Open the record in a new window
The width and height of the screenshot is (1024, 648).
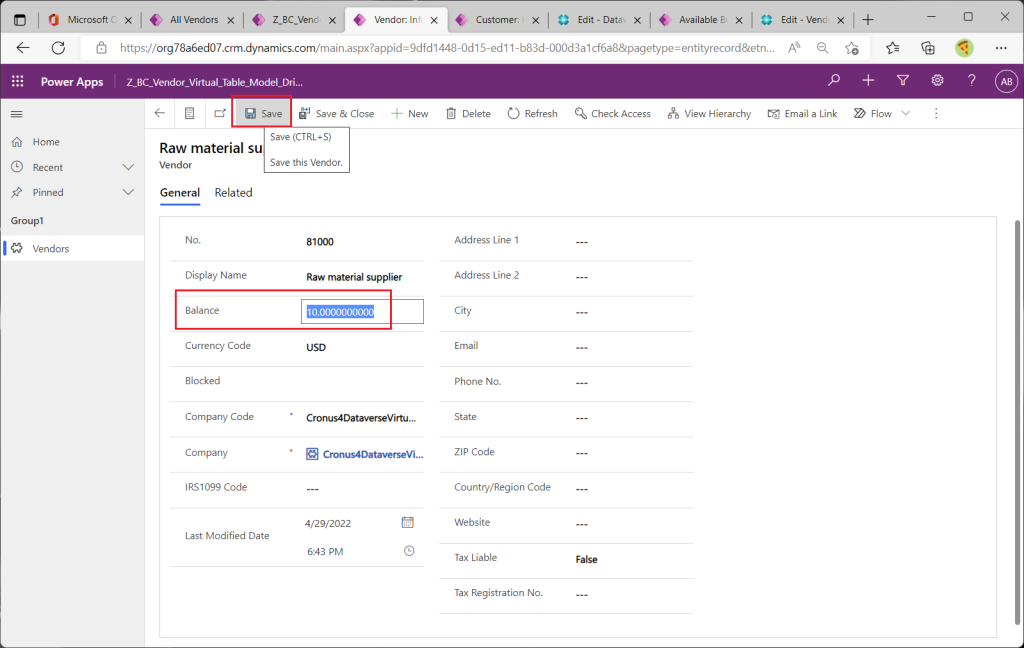220,113
